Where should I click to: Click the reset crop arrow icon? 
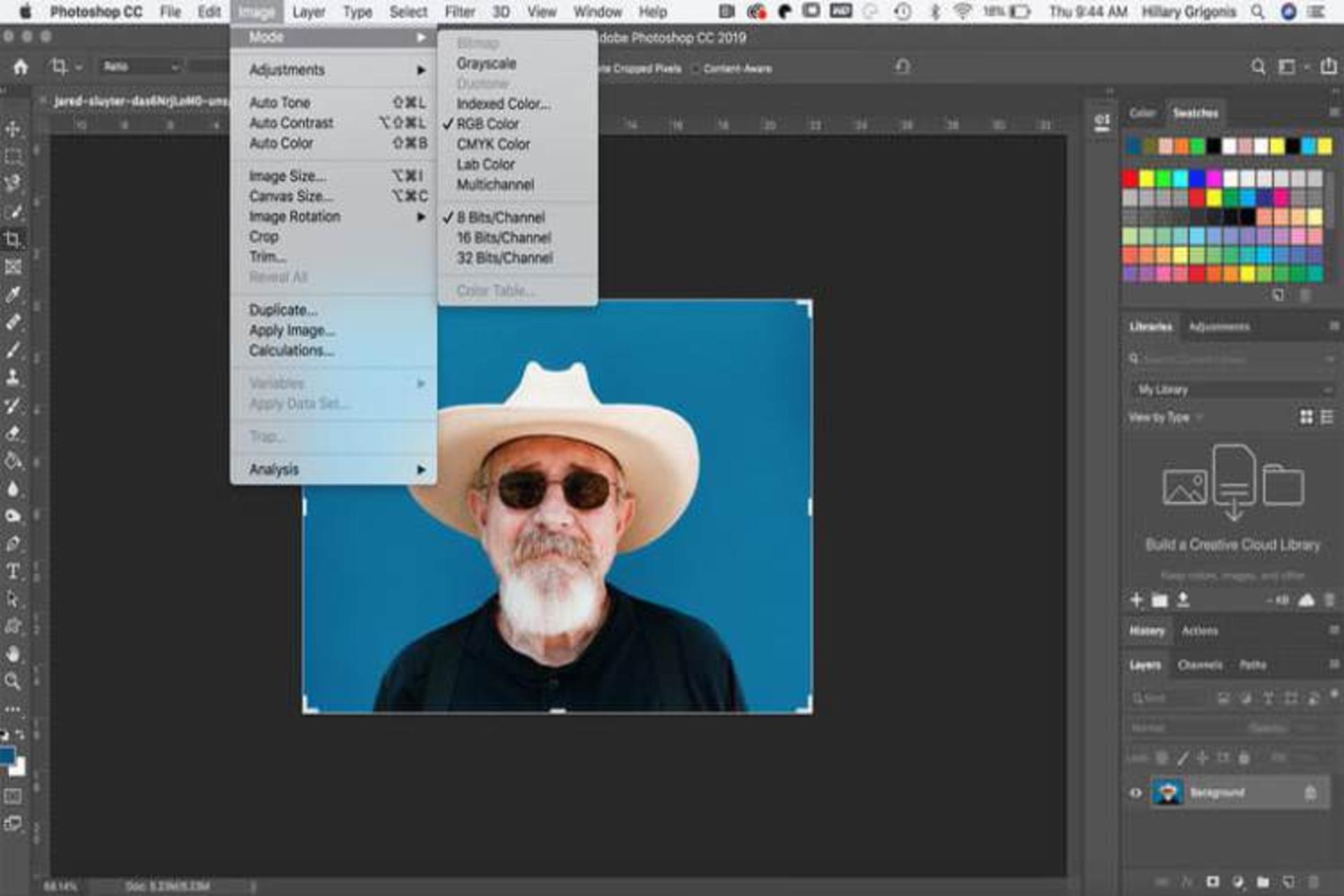point(903,66)
